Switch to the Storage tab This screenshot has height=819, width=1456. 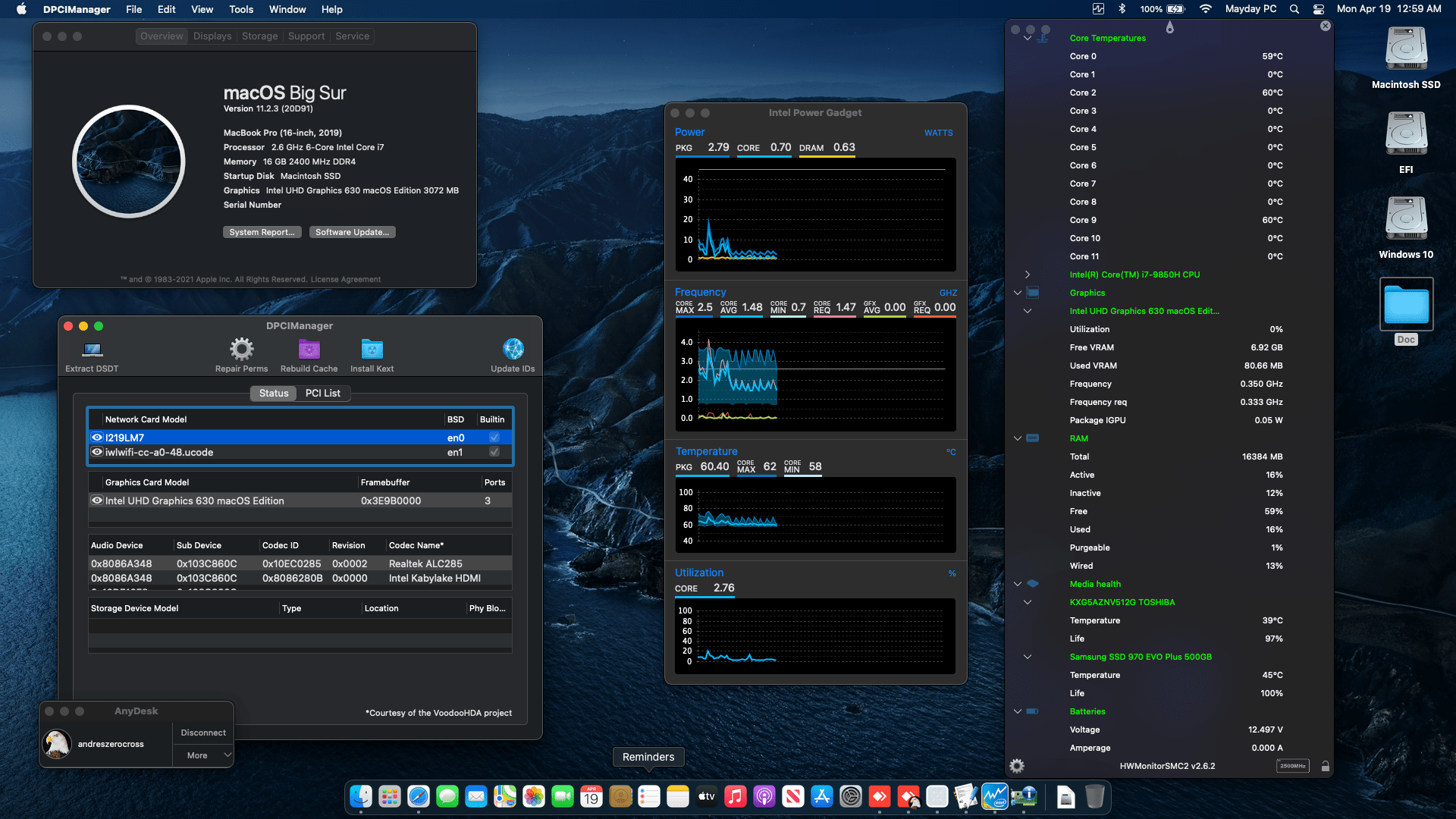(x=260, y=36)
